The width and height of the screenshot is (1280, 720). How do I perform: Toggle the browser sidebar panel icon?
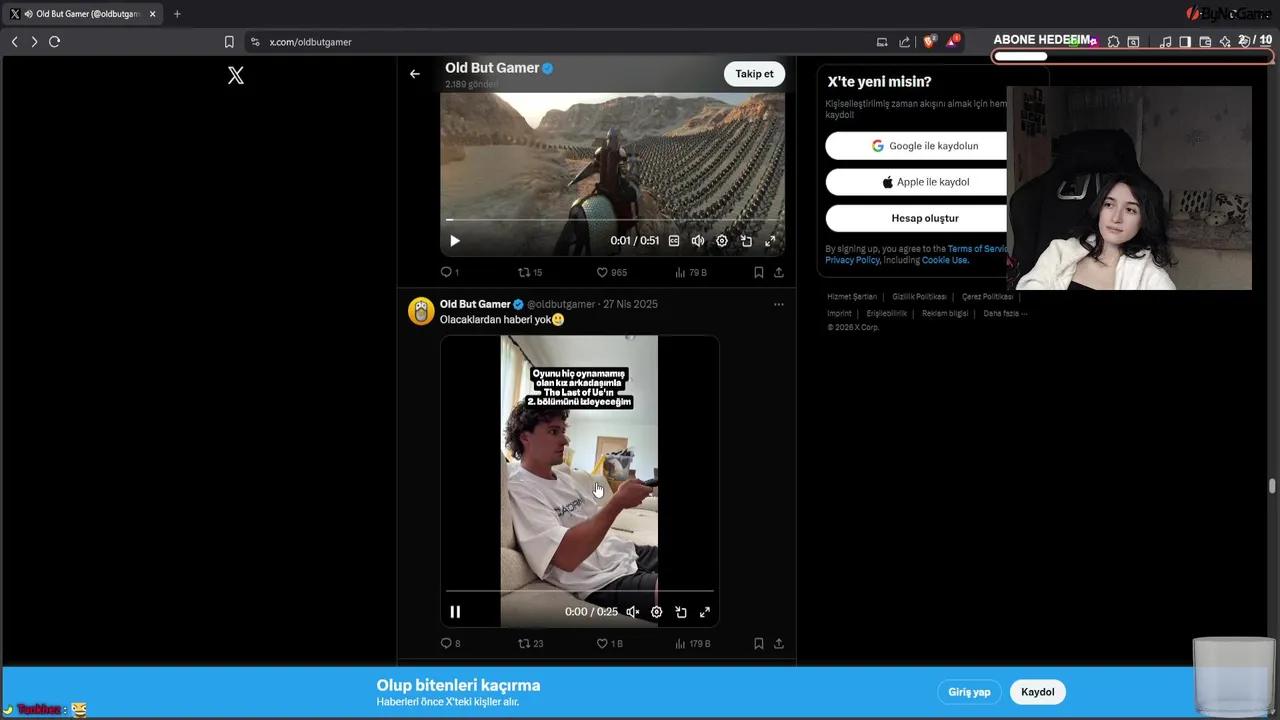tap(1185, 42)
